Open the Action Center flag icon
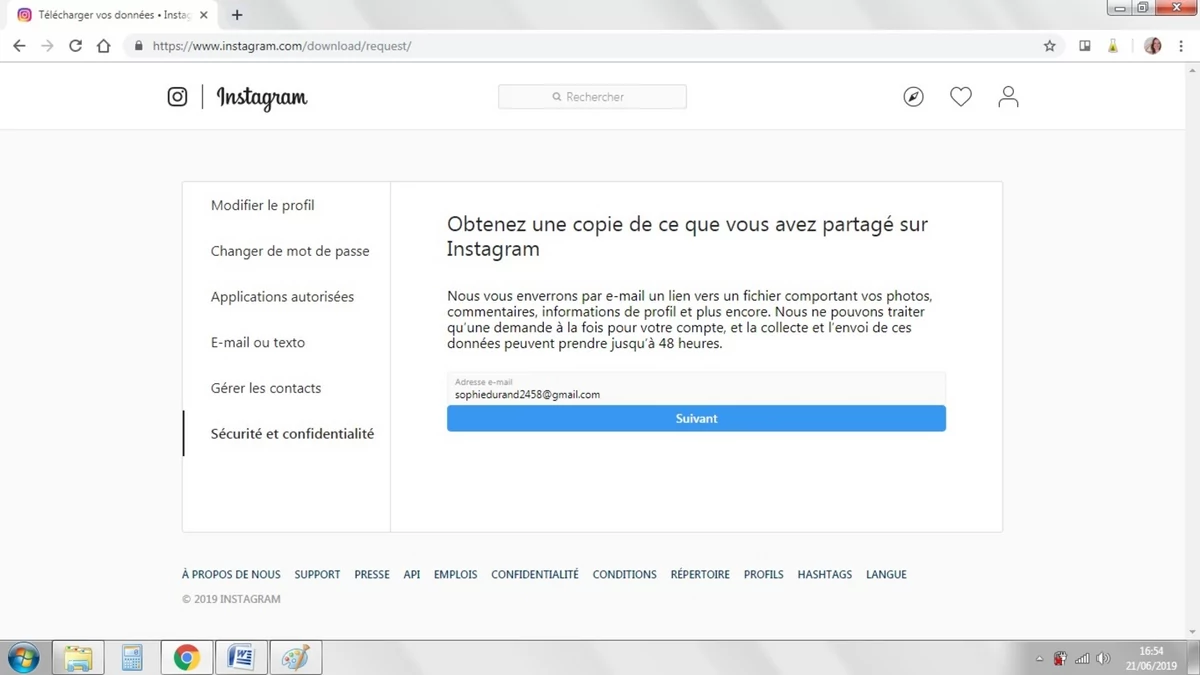 [1060, 659]
